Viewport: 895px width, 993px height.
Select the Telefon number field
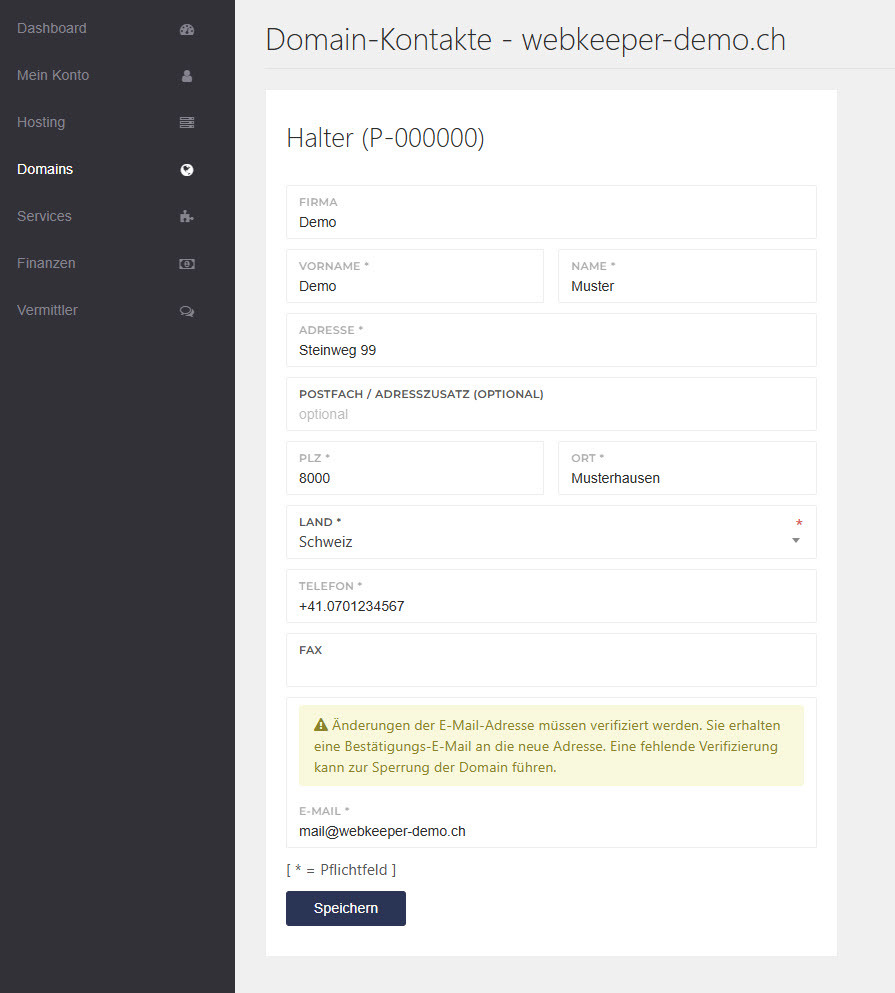[x=550, y=606]
